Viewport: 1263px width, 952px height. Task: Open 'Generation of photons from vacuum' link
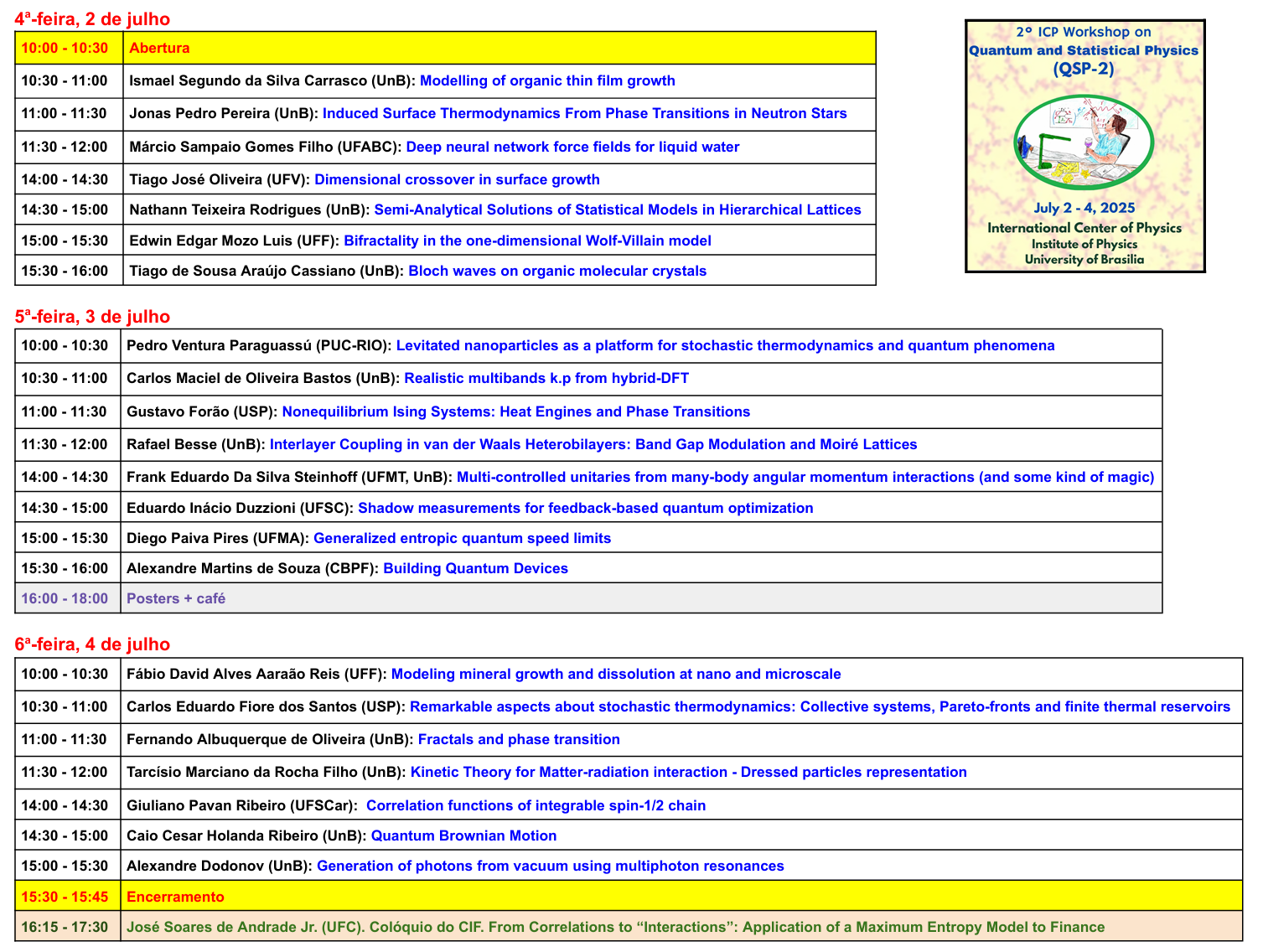[x=550, y=866]
